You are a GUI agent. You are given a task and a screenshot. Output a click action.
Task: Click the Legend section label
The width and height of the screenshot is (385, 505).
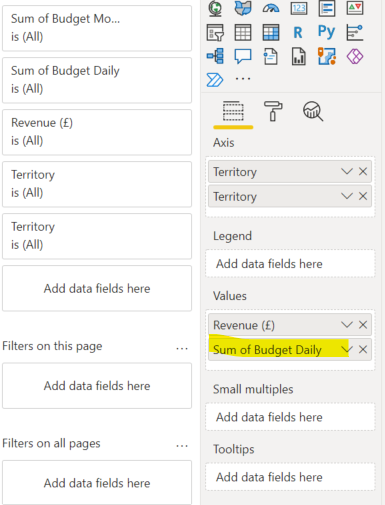point(233,236)
